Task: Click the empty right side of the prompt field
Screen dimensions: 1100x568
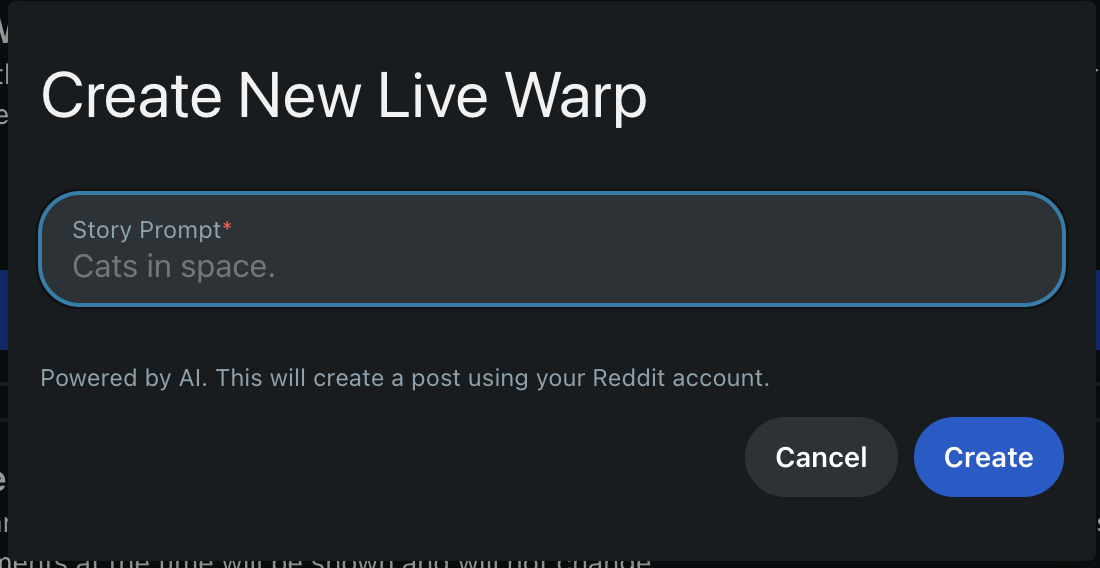Action: [772, 249]
